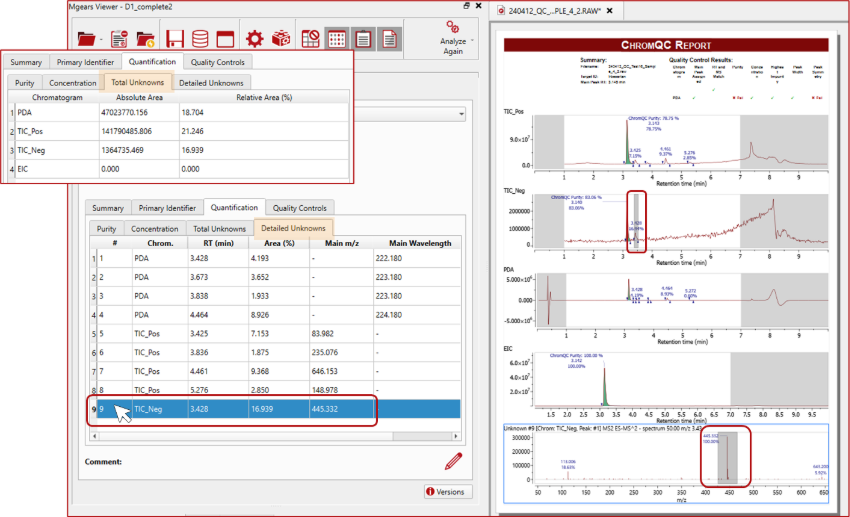Click the pencil edit comment icon
Image resolution: width=850 pixels, height=517 pixels.
[453, 461]
